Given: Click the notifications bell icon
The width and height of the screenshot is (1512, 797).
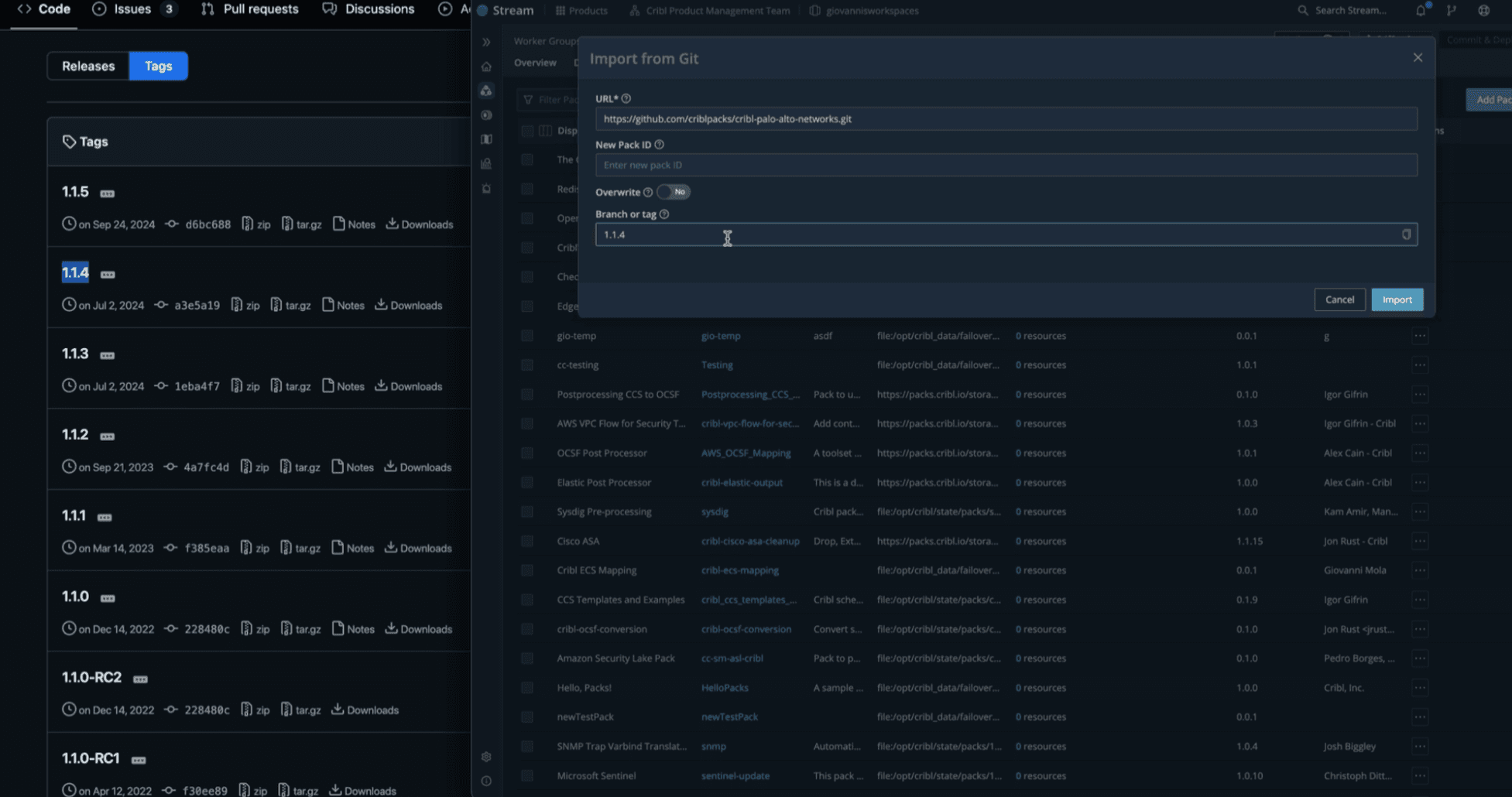Looking at the screenshot, I should [x=1421, y=10].
